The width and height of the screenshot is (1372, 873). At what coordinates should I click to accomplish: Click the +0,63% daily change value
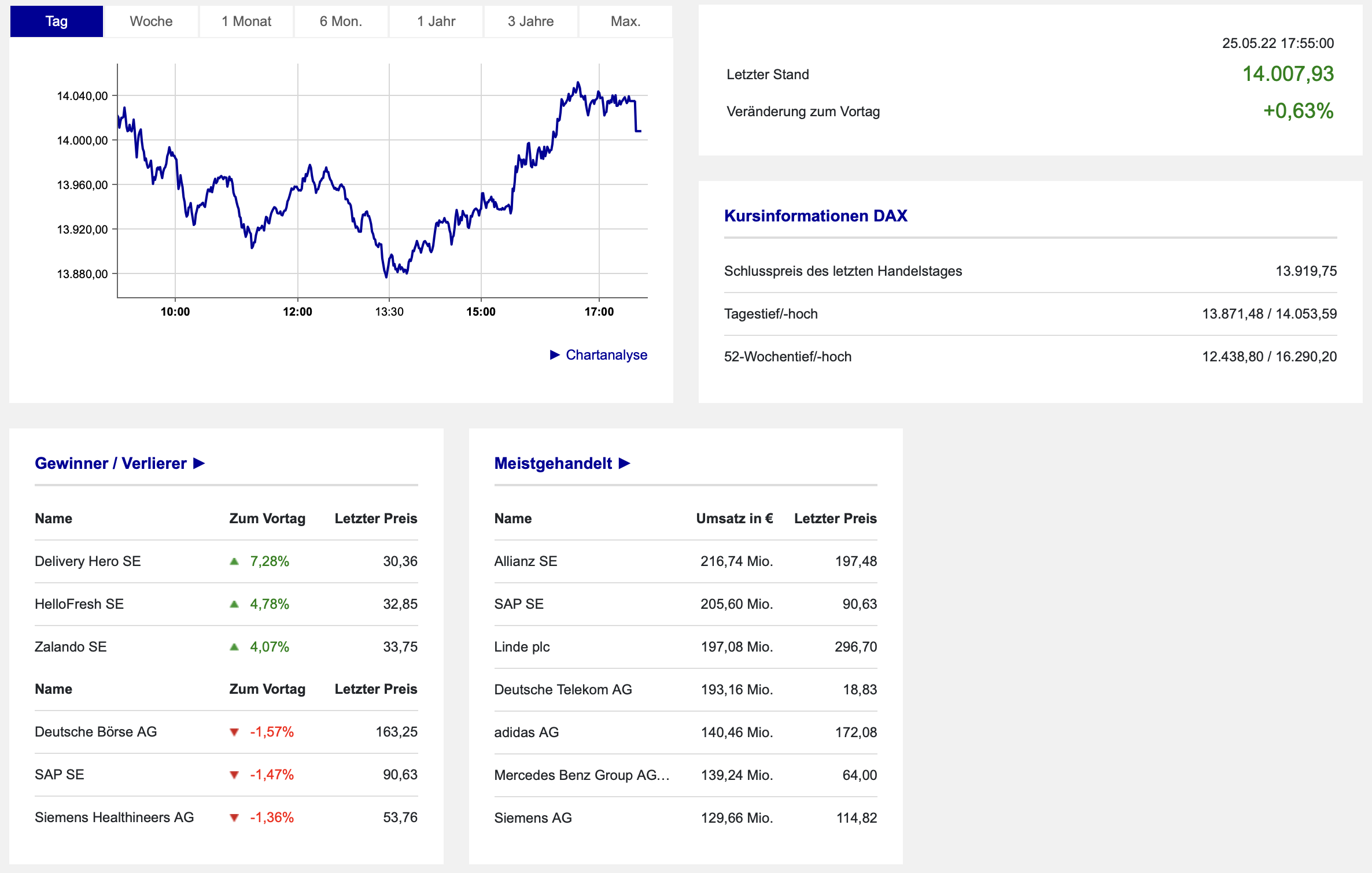pos(1299,111)
